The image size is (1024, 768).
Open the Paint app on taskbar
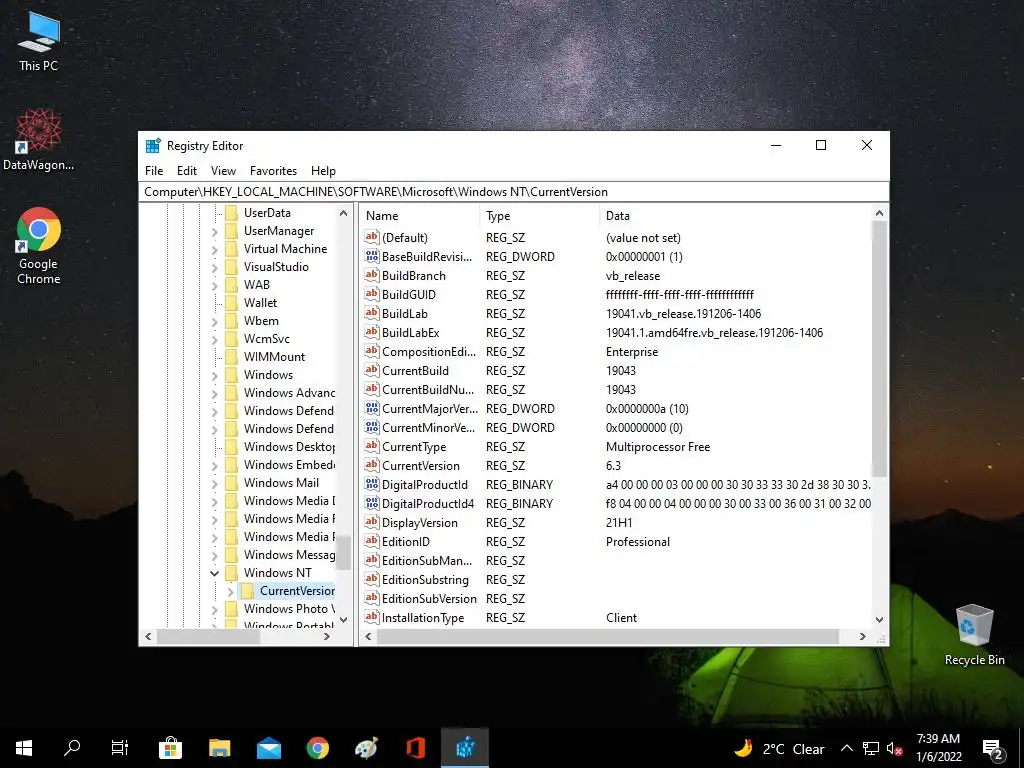366,748
